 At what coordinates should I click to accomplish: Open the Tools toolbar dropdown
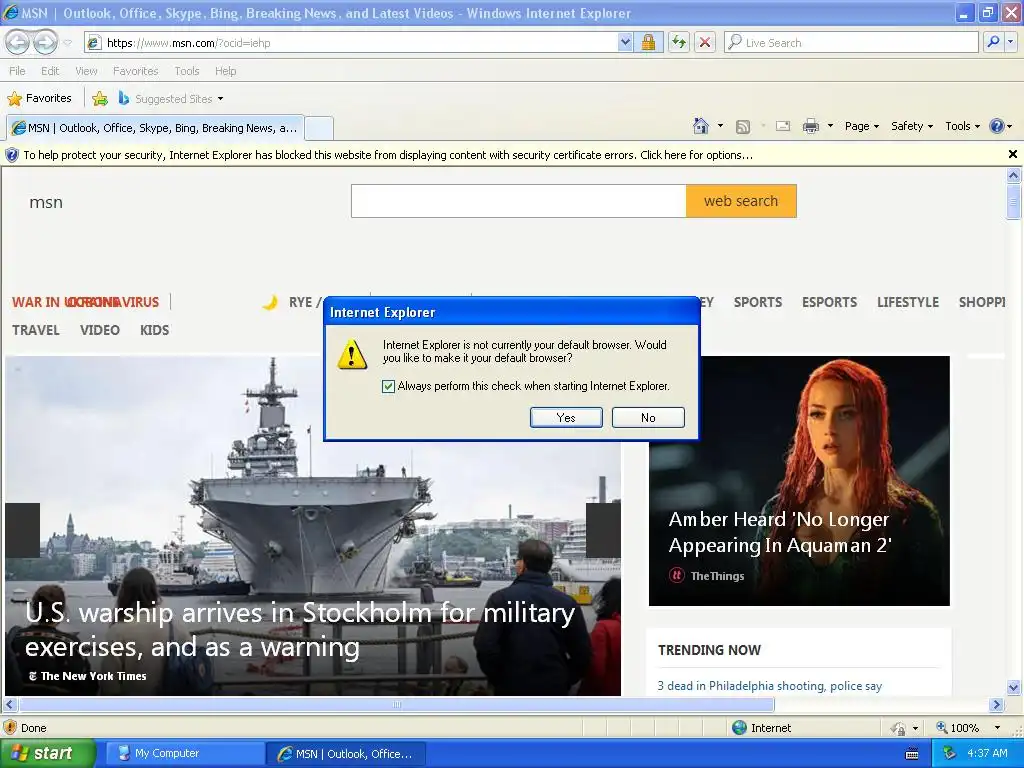[x=962, y=126]
